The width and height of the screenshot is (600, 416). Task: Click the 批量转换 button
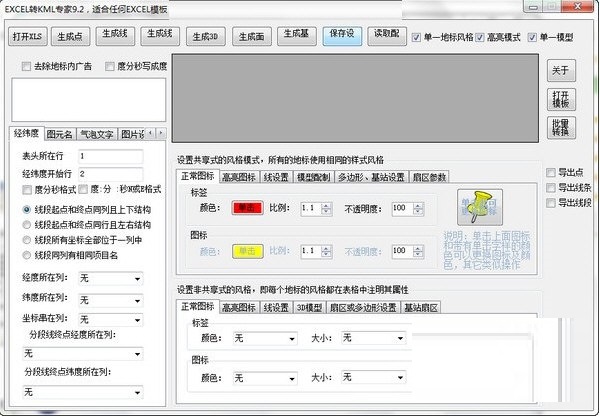click(561, 128)
